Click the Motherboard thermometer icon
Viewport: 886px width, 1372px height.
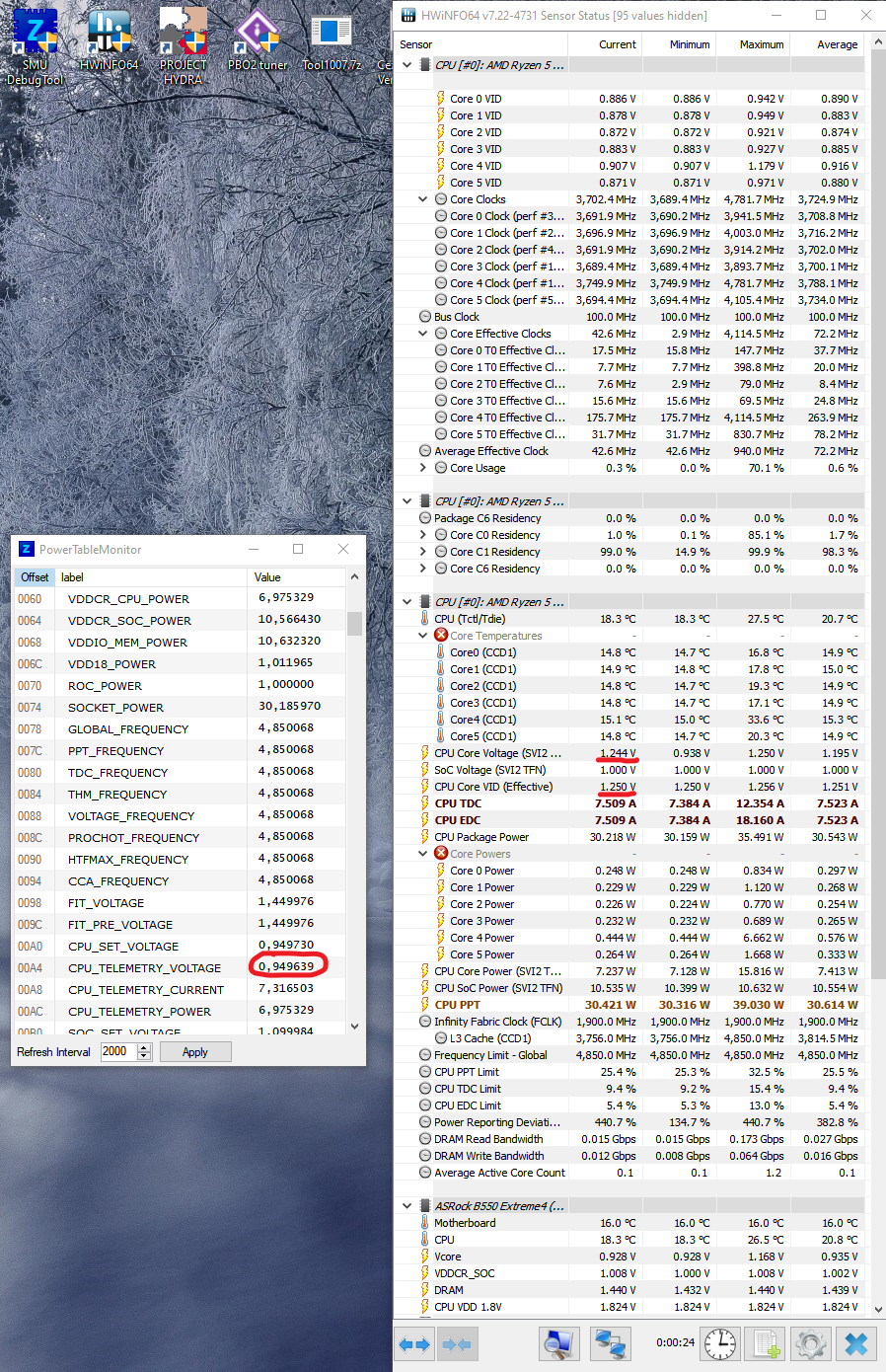pos(424,1223)
